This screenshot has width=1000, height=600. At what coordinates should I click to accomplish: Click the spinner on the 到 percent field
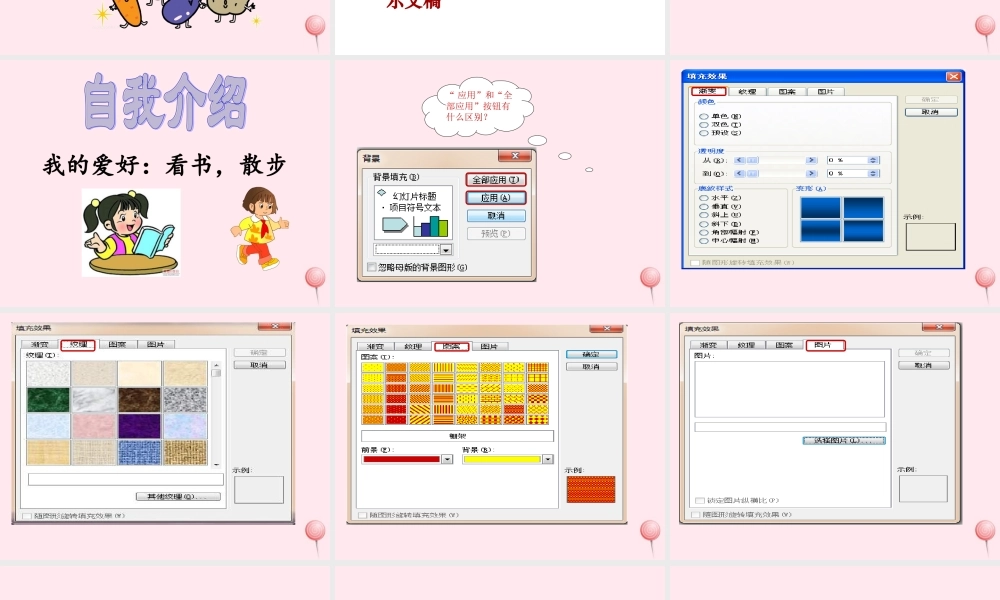(874, 173)
